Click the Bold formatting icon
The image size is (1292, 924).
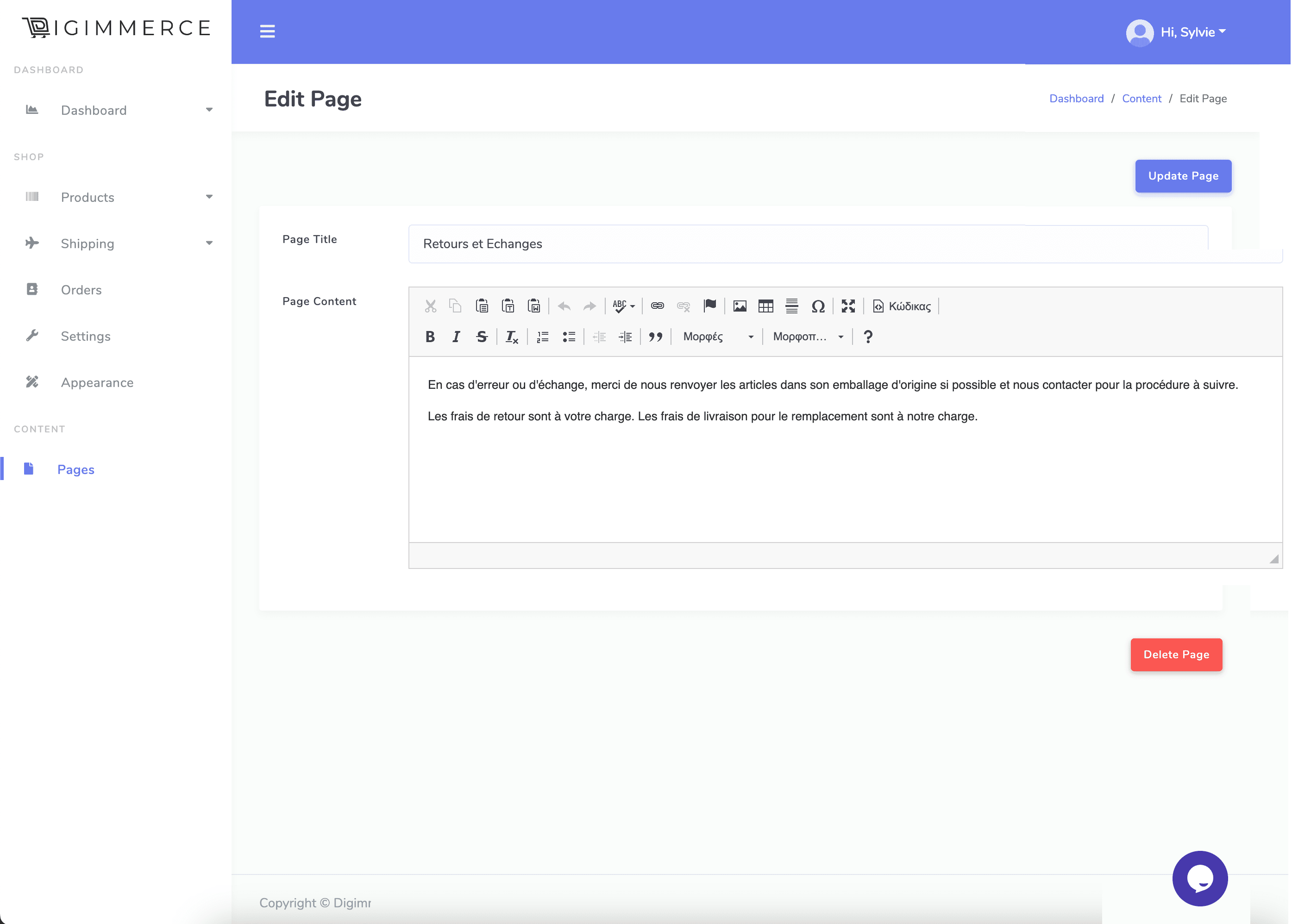(430, 337)
